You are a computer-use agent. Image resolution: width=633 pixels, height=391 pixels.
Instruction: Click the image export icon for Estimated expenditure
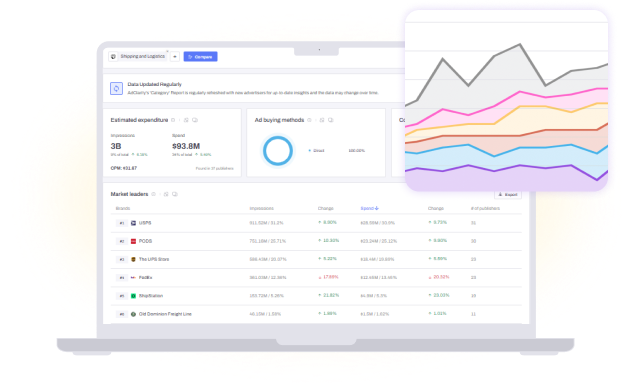(x=186, y=120)
